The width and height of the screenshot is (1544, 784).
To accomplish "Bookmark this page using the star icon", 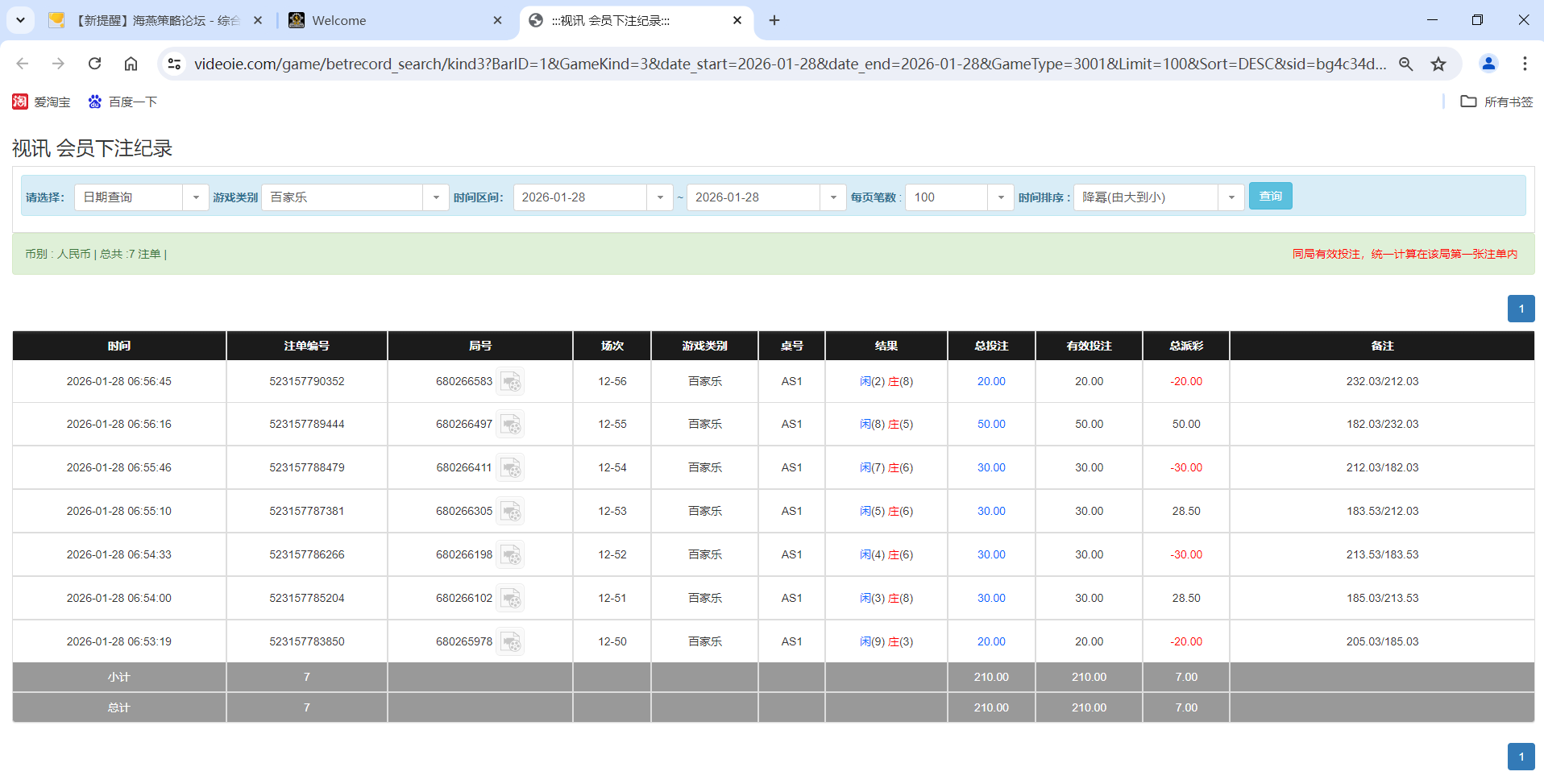I will click(x=1439, y=64).
